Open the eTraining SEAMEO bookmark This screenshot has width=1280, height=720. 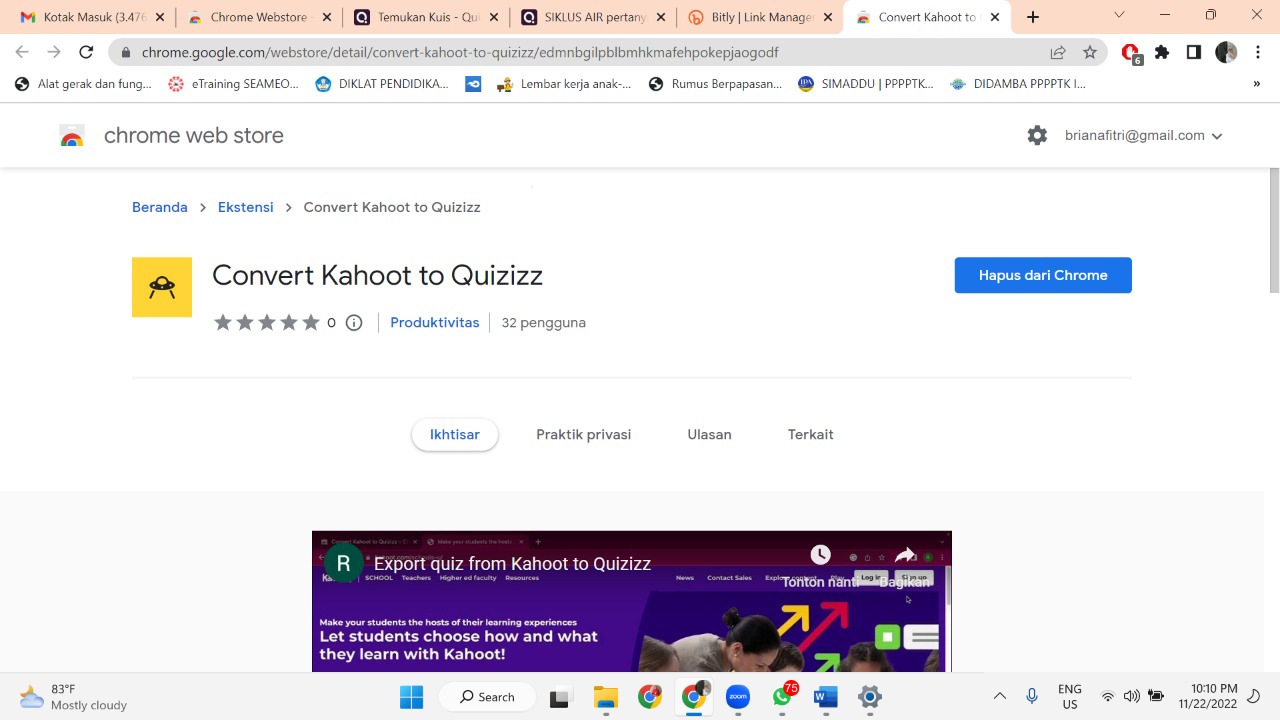234,84
